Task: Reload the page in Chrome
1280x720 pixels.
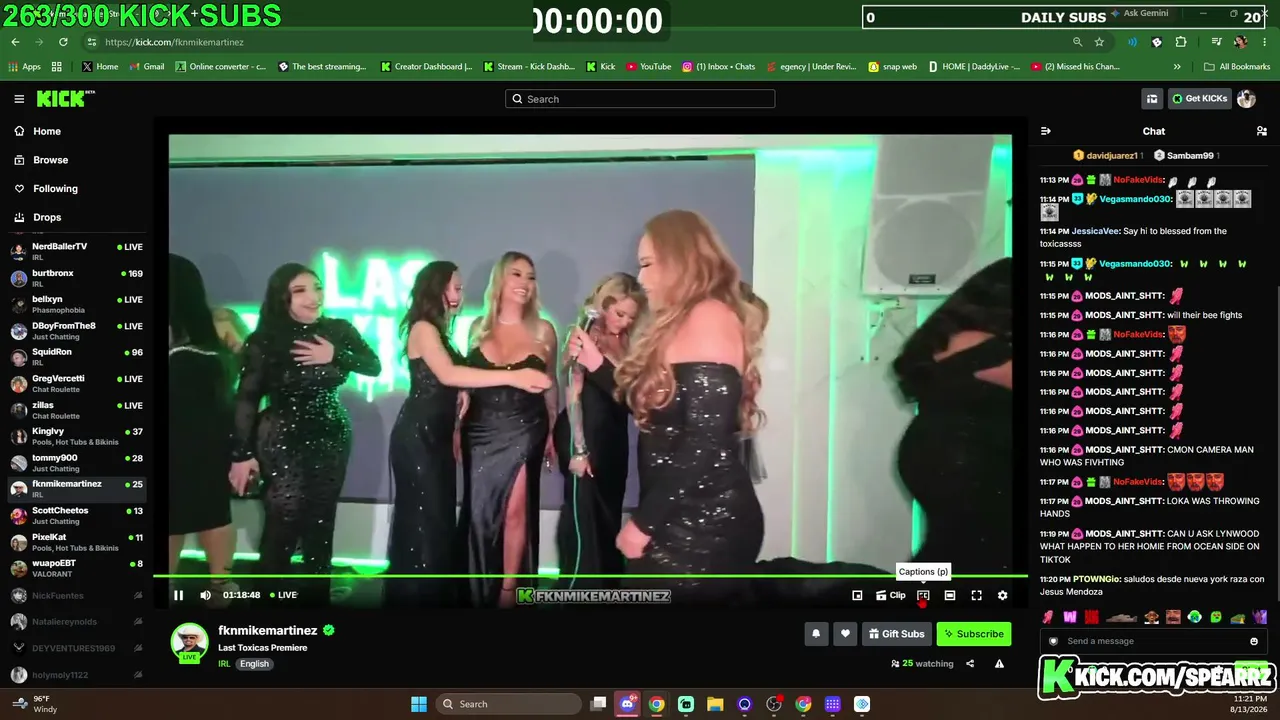Action: coord(63,42)
